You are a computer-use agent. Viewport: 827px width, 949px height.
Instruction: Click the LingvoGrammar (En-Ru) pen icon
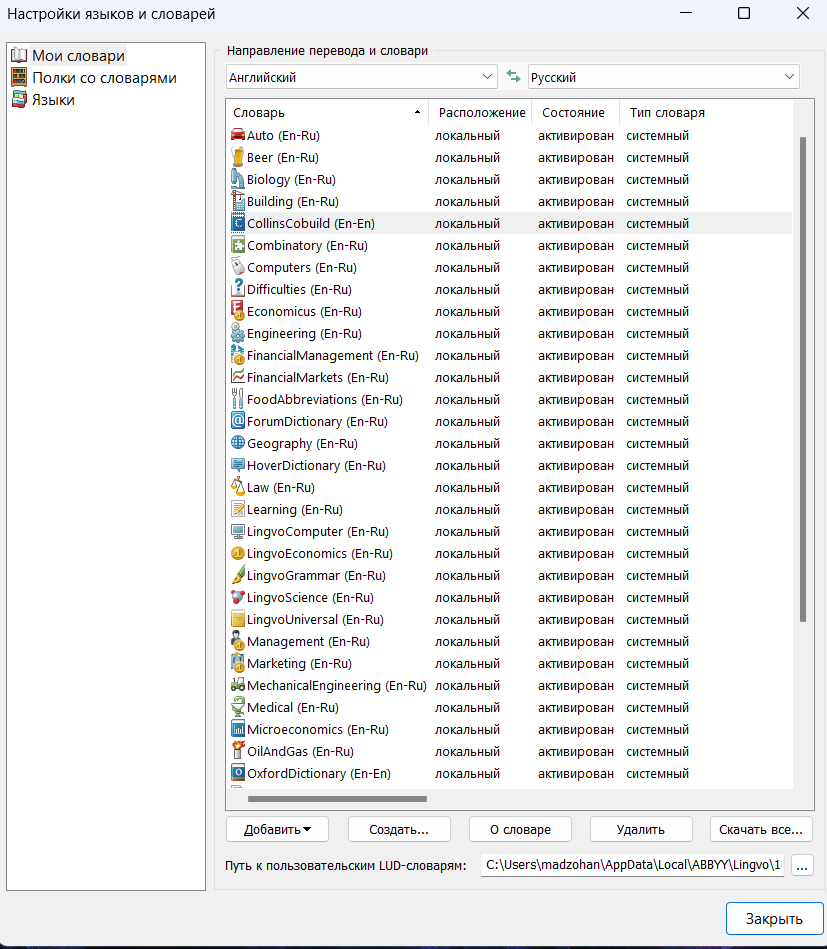(238, 575)
